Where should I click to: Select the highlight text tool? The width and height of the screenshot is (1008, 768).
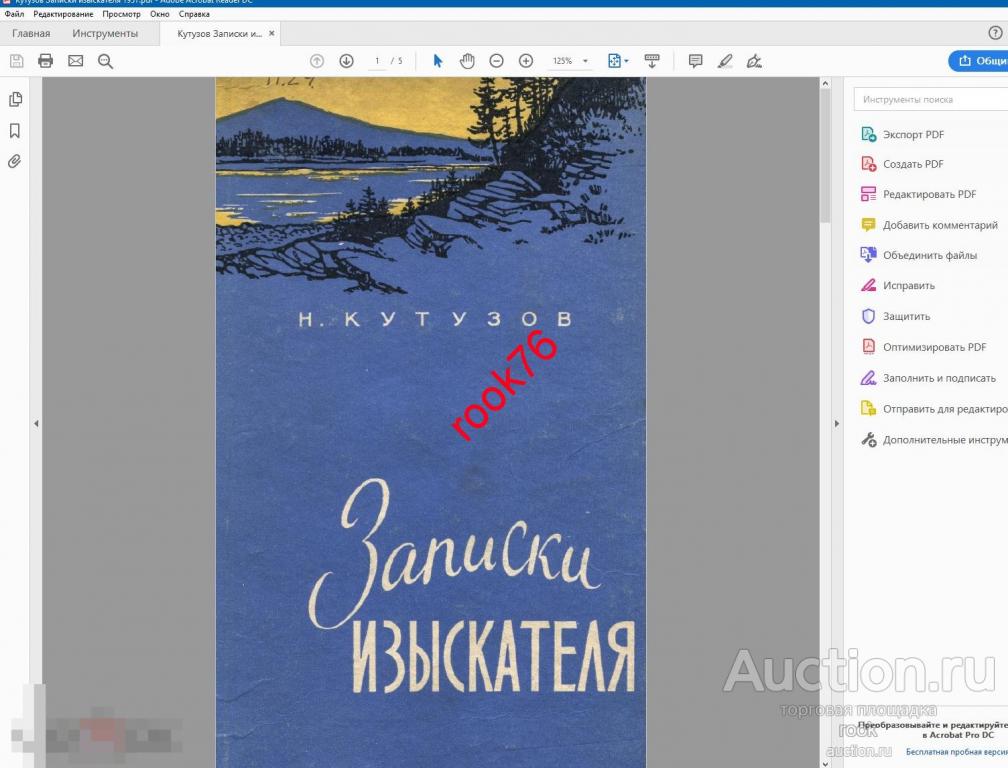[725, 61]
